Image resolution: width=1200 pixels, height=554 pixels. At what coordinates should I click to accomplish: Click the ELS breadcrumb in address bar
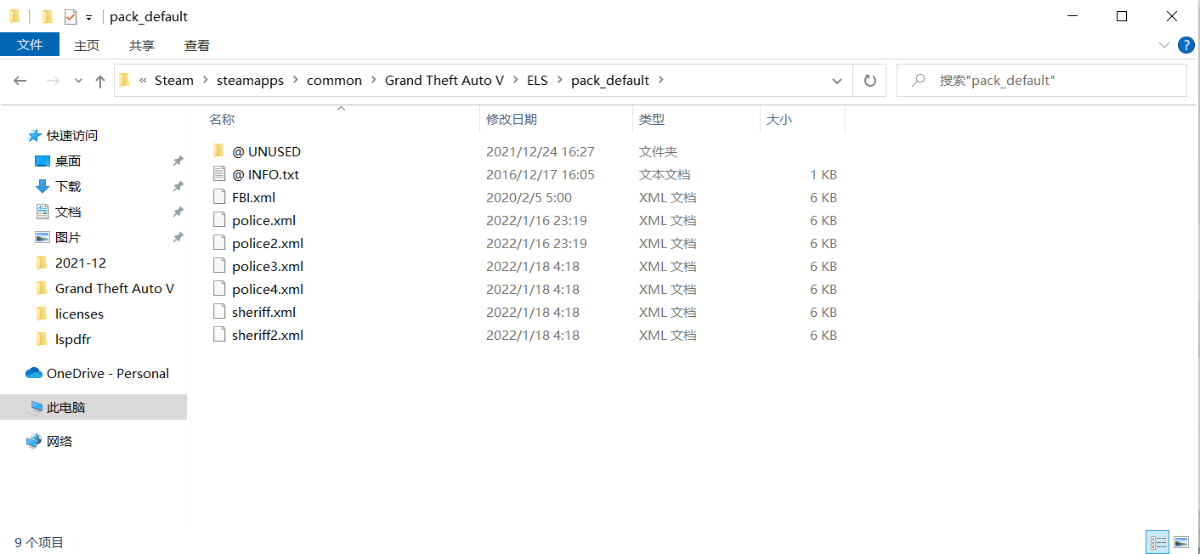[537, 80]
